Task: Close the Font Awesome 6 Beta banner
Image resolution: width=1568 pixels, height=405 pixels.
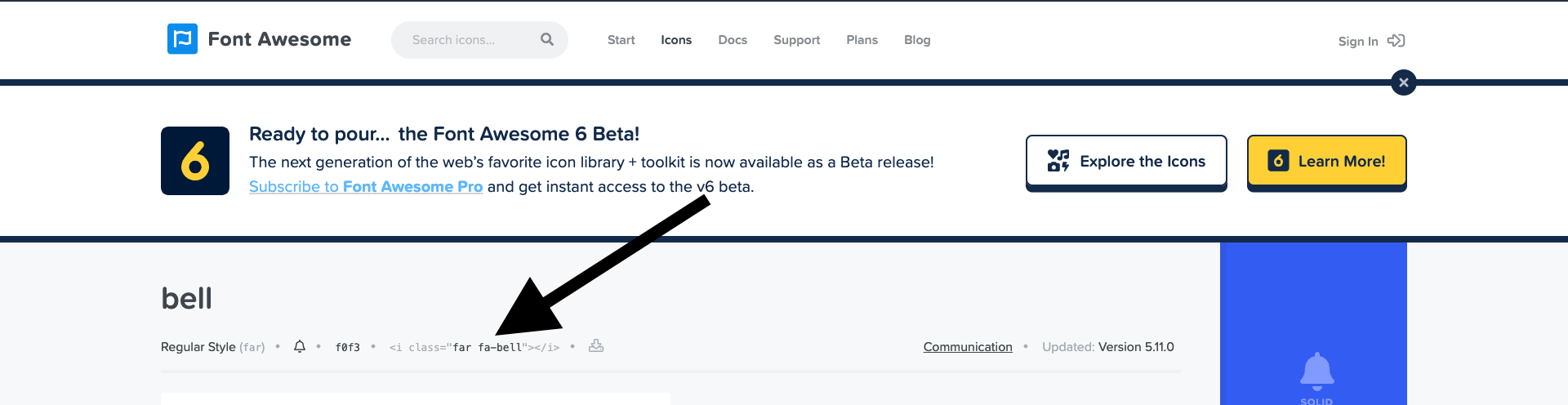Action: pyautogui.click(x=1403, y=82)
